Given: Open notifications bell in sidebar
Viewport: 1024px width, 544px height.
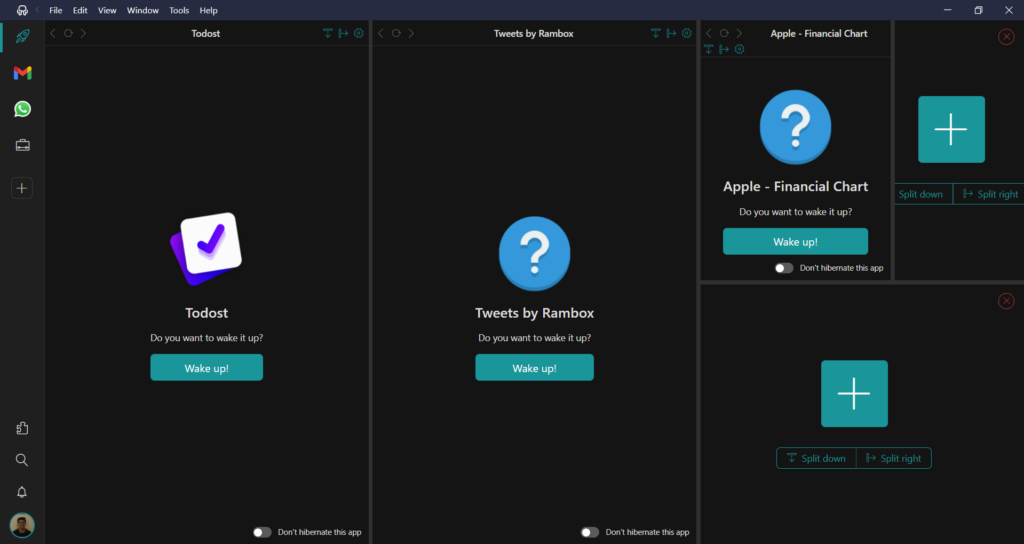Looking at the screenshot, I should click(x=22, y=492).
